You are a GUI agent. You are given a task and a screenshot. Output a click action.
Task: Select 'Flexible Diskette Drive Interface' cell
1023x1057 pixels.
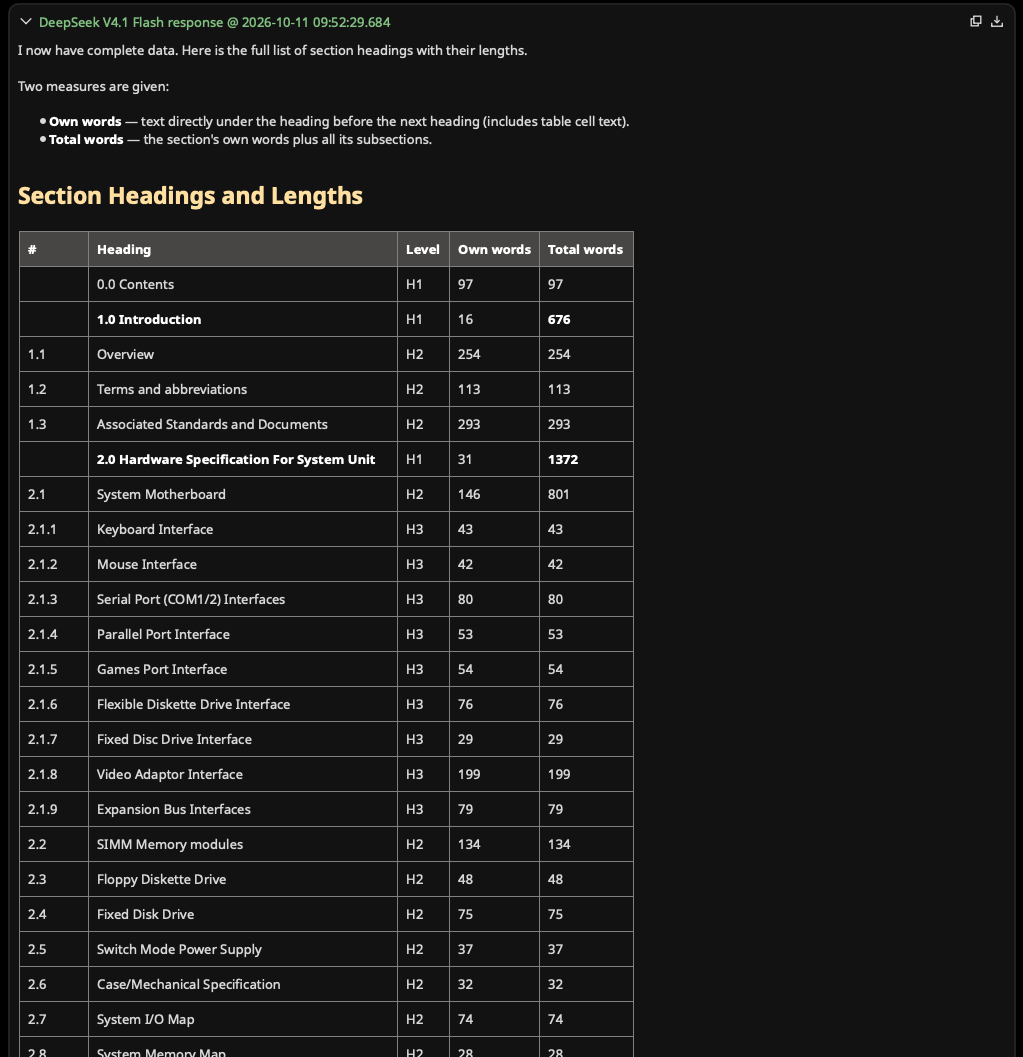click(x=243, y=705)
